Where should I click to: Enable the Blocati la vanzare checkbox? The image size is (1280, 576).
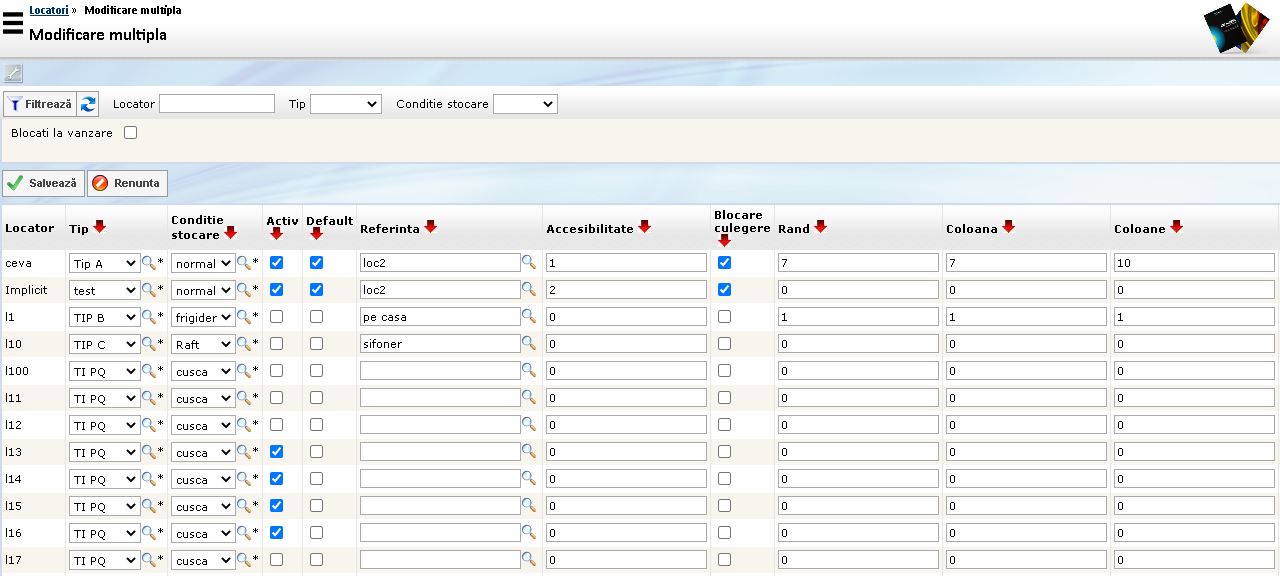[130, 132]
